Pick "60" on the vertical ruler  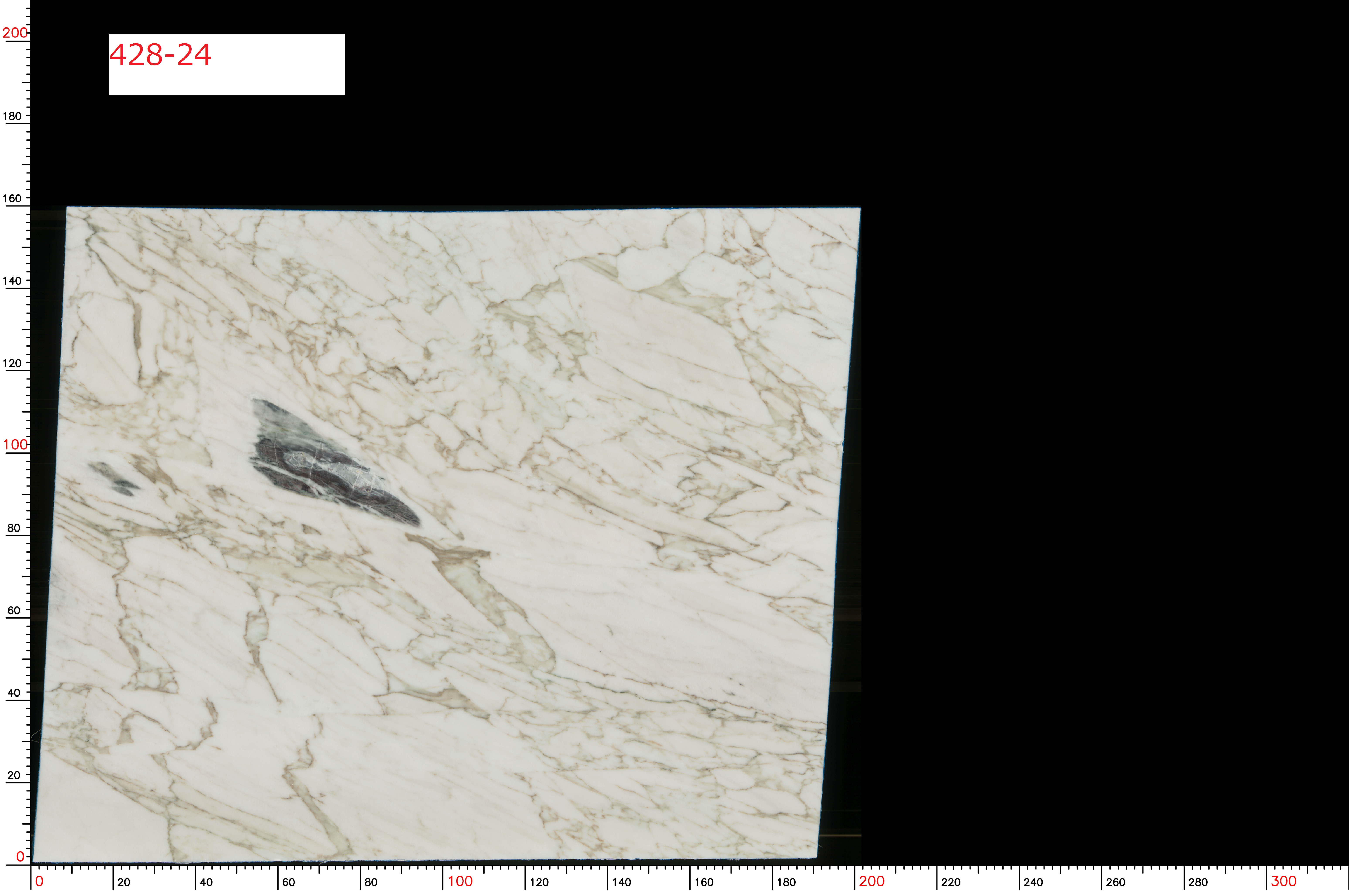14,610
